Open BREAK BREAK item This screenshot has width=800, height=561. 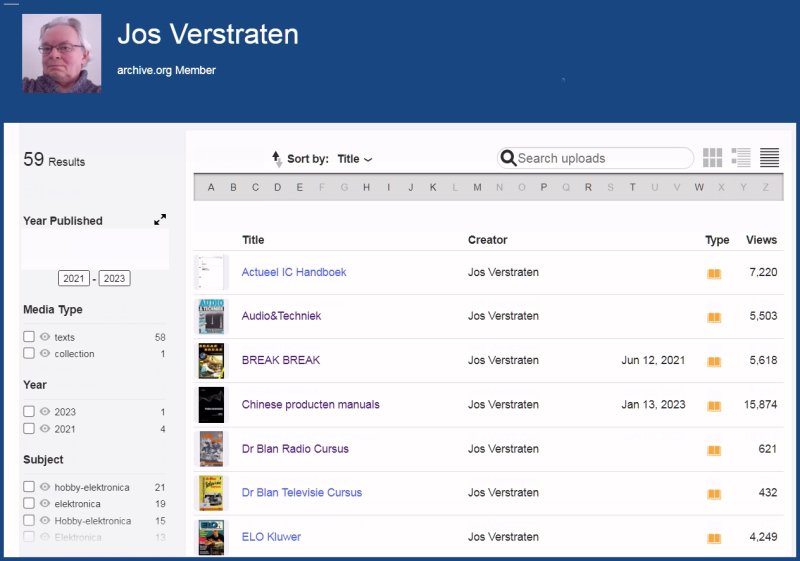pyautogui.click(x=281, y=360)
